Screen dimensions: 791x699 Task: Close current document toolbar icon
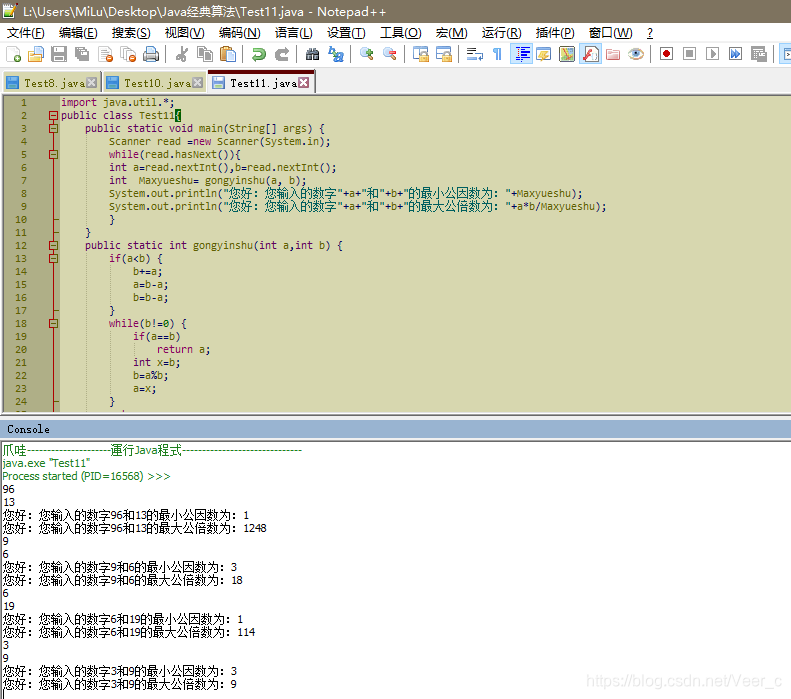(x=105, y=54)
